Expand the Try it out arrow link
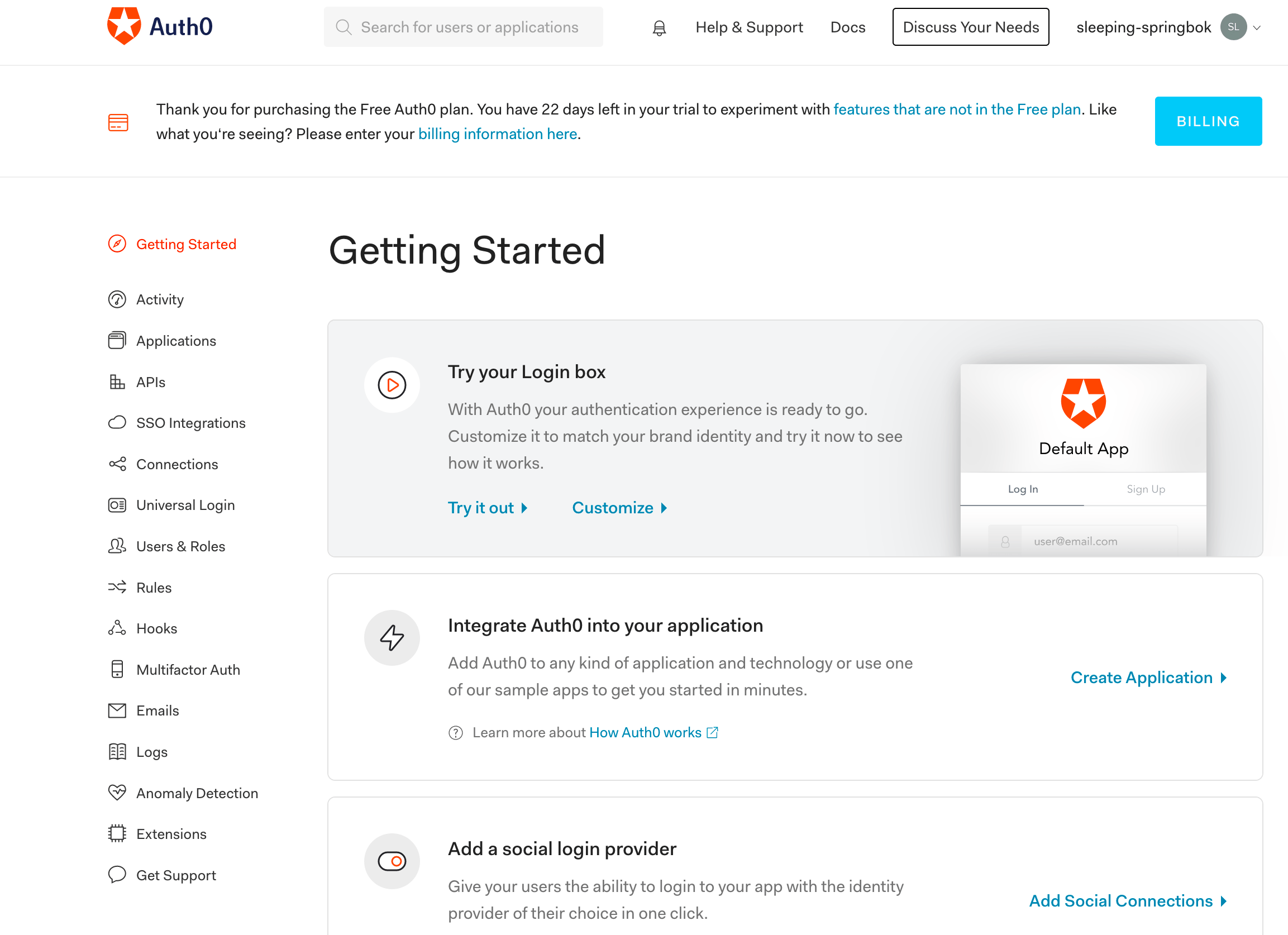The height and width of the screenshot is (935, 1288). tap(487, 508)
